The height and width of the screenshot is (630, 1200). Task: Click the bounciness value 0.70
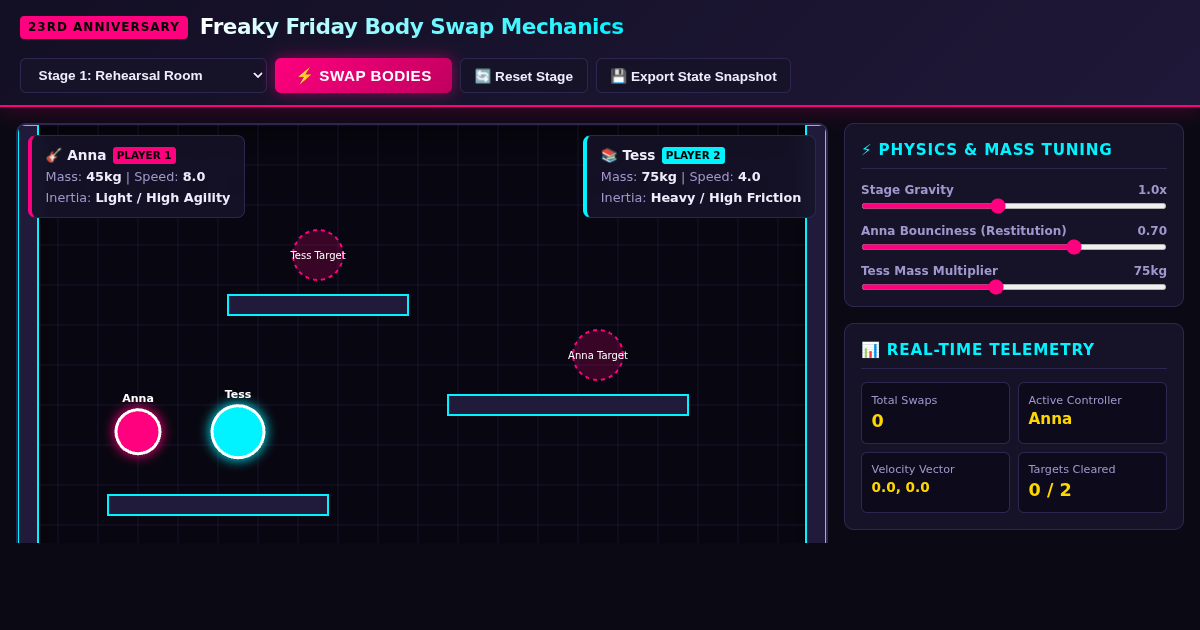[1152, 231]
